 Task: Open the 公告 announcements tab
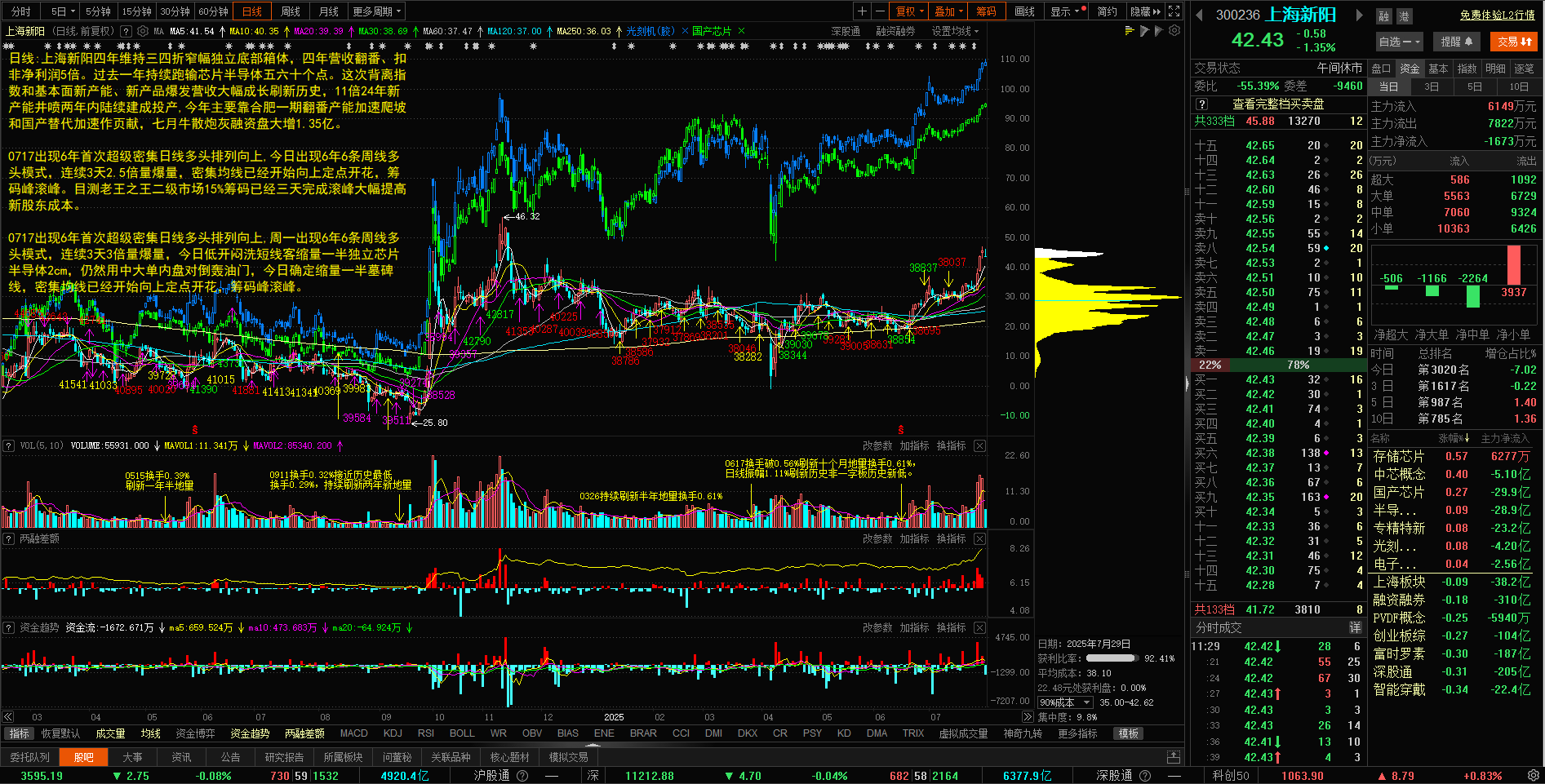tap(231, 757)
